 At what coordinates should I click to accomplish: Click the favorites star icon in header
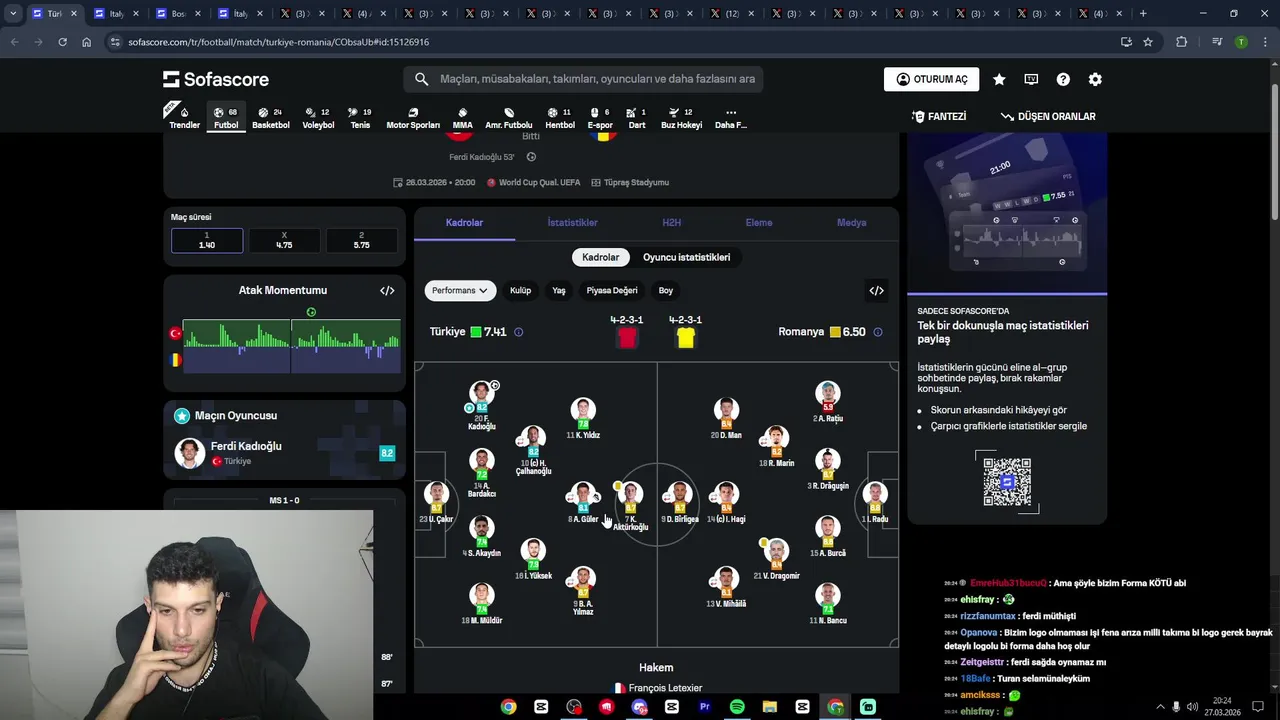click(999, 79)
